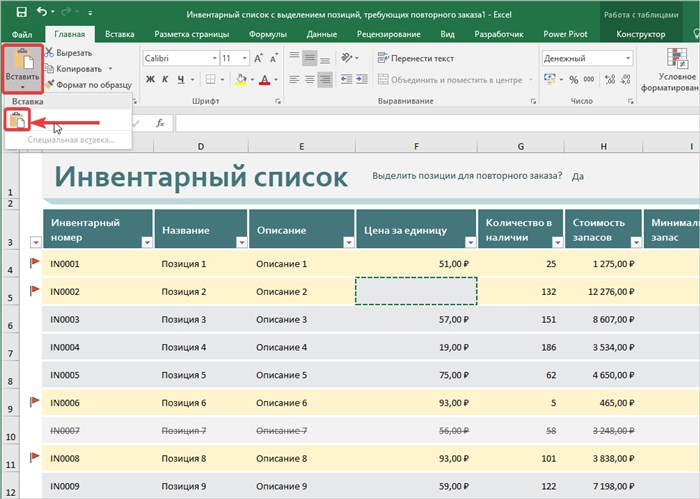Click the paste icon under Вставка menu

point(17,120)
